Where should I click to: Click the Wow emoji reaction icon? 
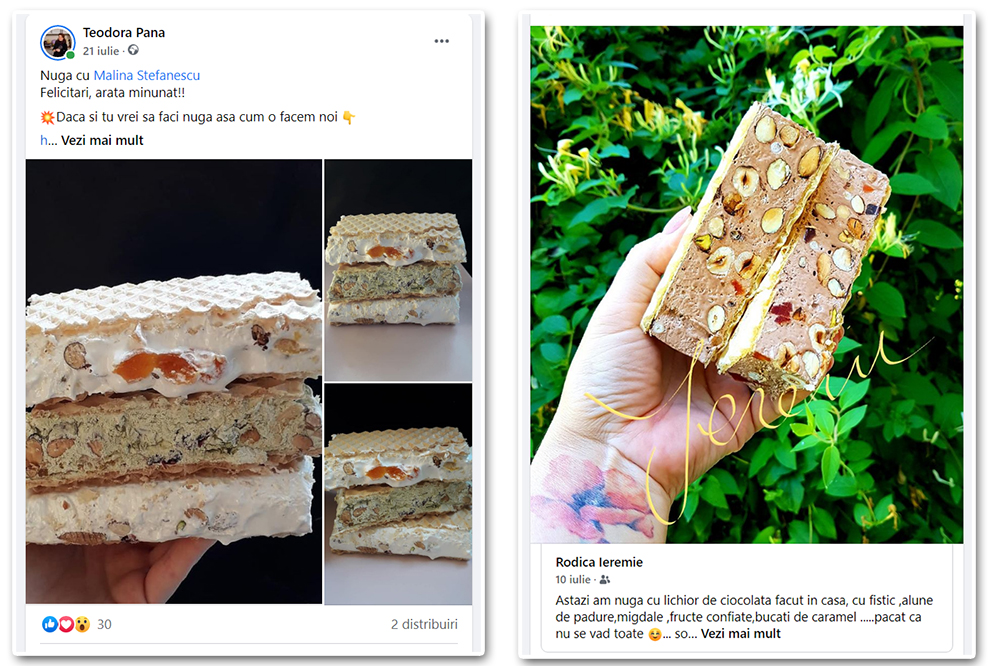point(82,624)
